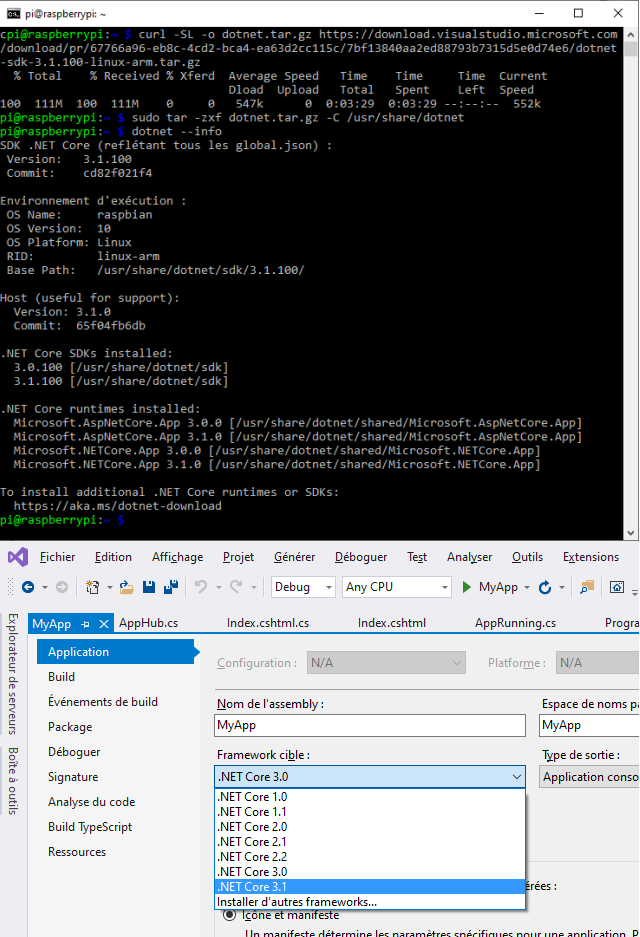The height and width of the screenshot is (937, 640).
Task: Open the Analyse du code page
Action: pyautogui.click(x=91, y=803)
